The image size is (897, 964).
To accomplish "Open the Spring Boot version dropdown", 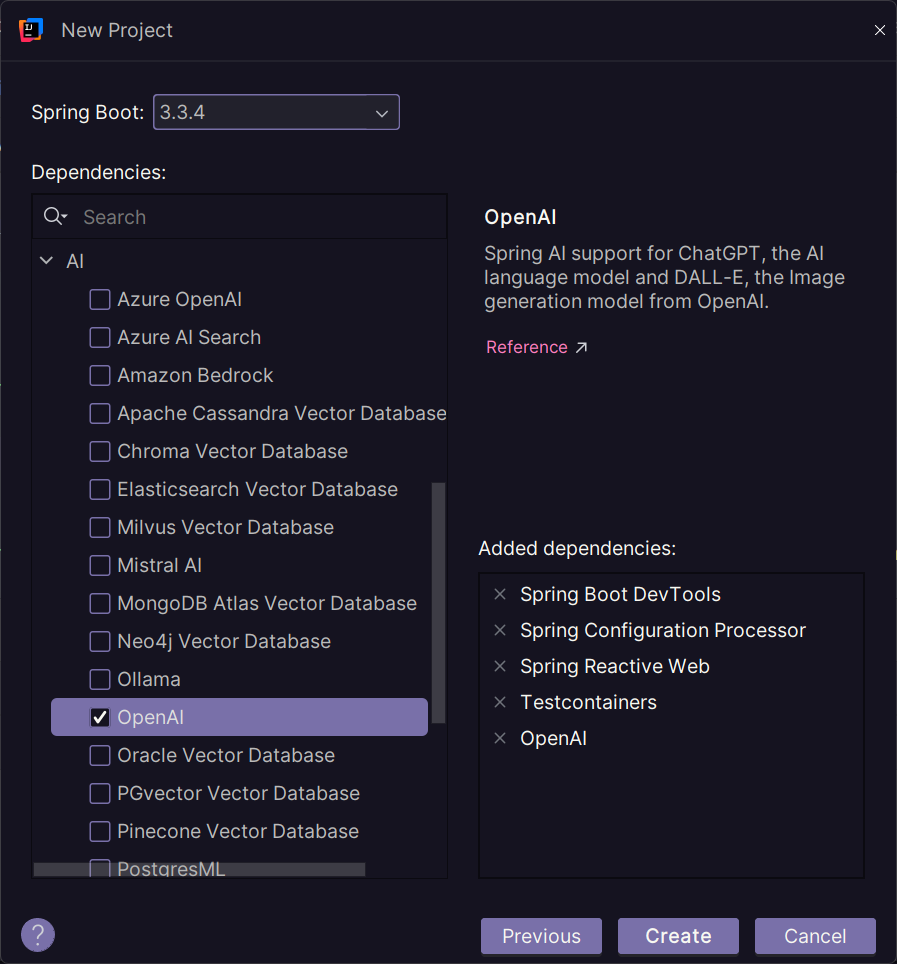I will 276,113.
